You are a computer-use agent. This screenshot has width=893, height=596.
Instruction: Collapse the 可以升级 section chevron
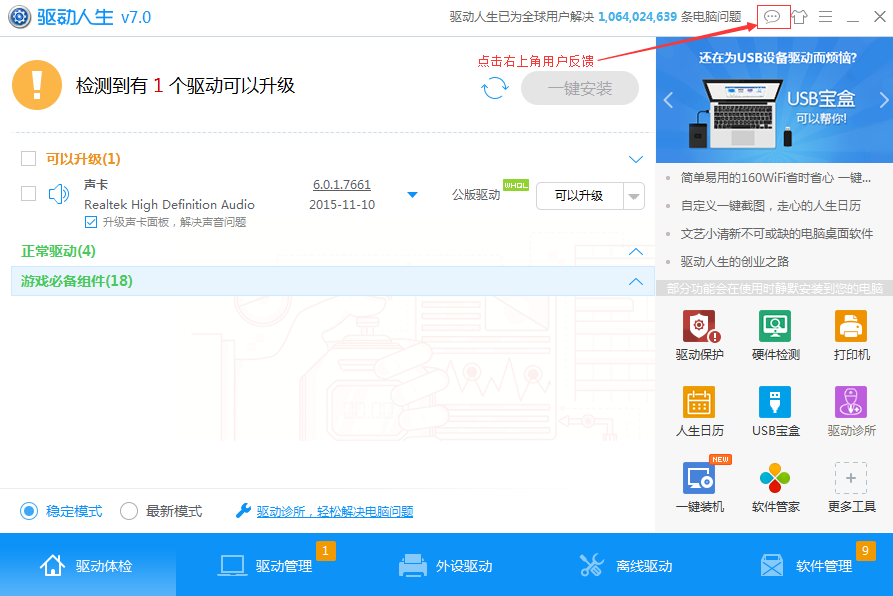point(636,159)
